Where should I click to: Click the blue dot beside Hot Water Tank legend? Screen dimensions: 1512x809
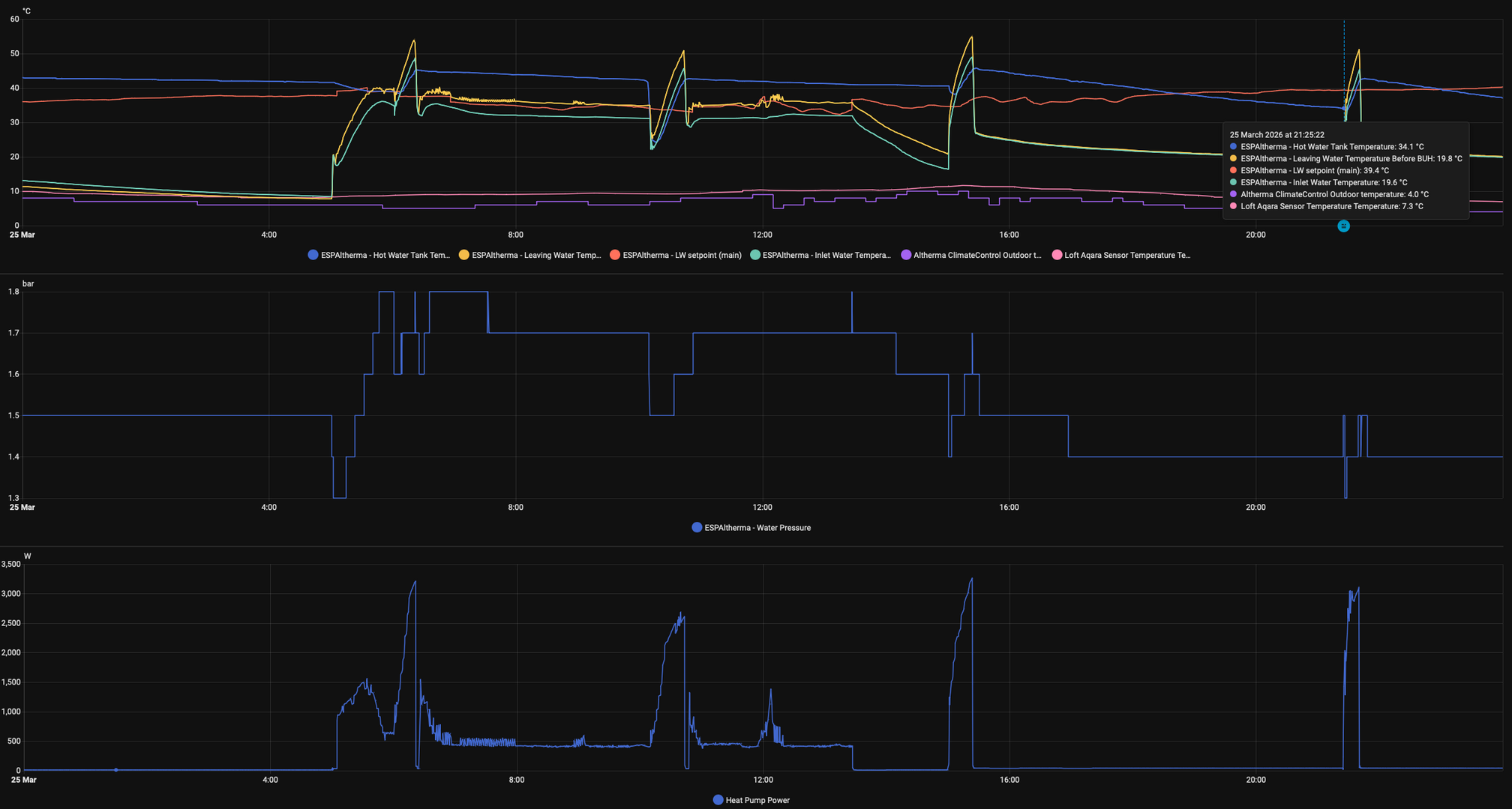click(x=313, y=255)
